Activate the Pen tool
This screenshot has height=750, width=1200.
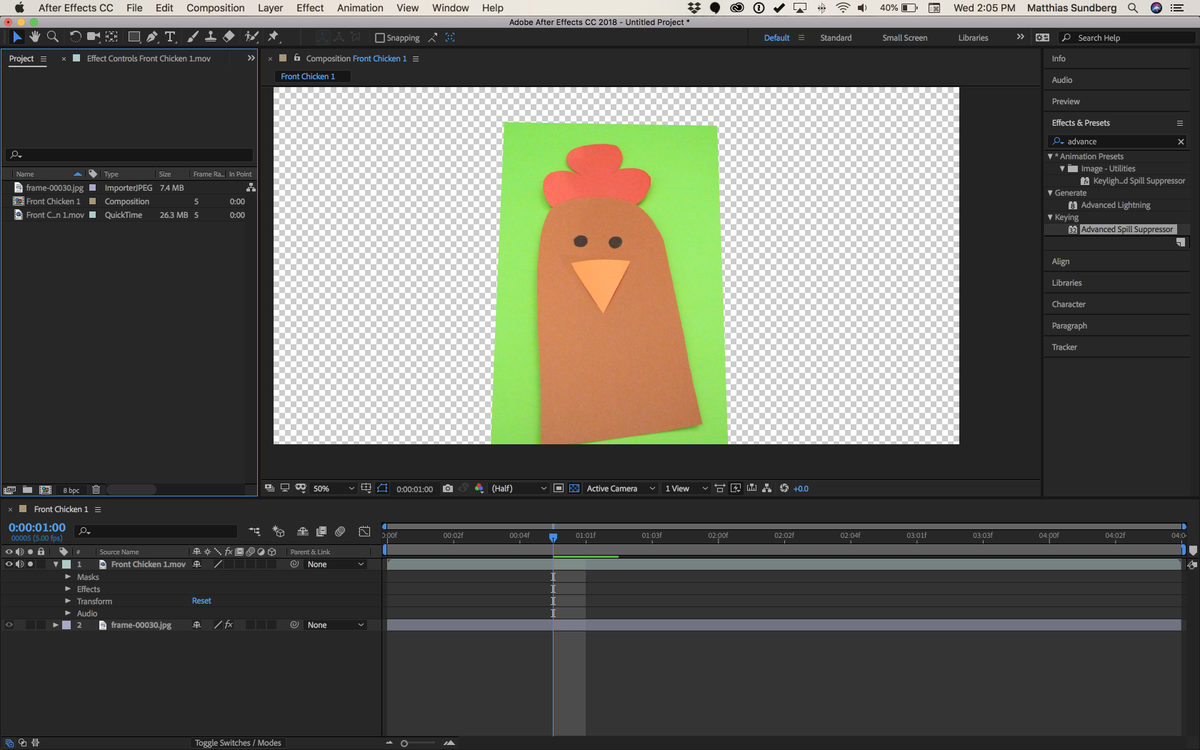(150, 38)
